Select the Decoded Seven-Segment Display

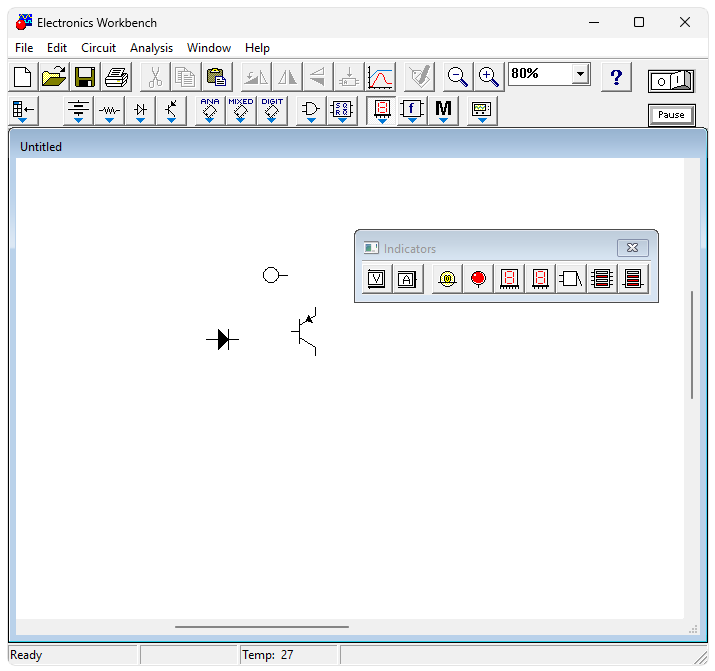(540, 279)
